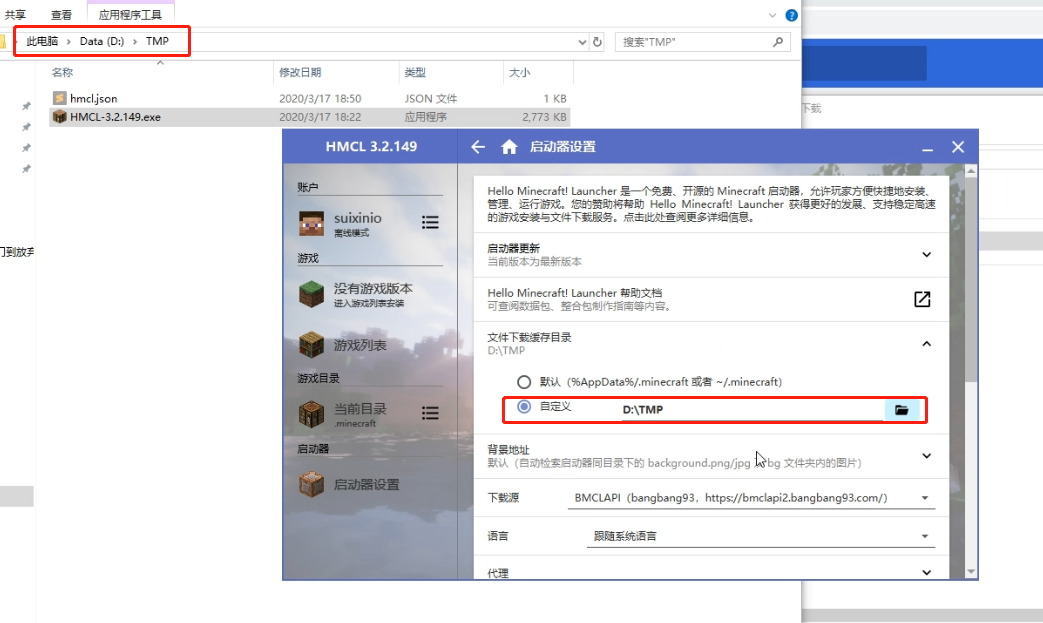1043x623 pixels.
Task: Select HMCL-3.2.149.exe file name
Action: 115,117
